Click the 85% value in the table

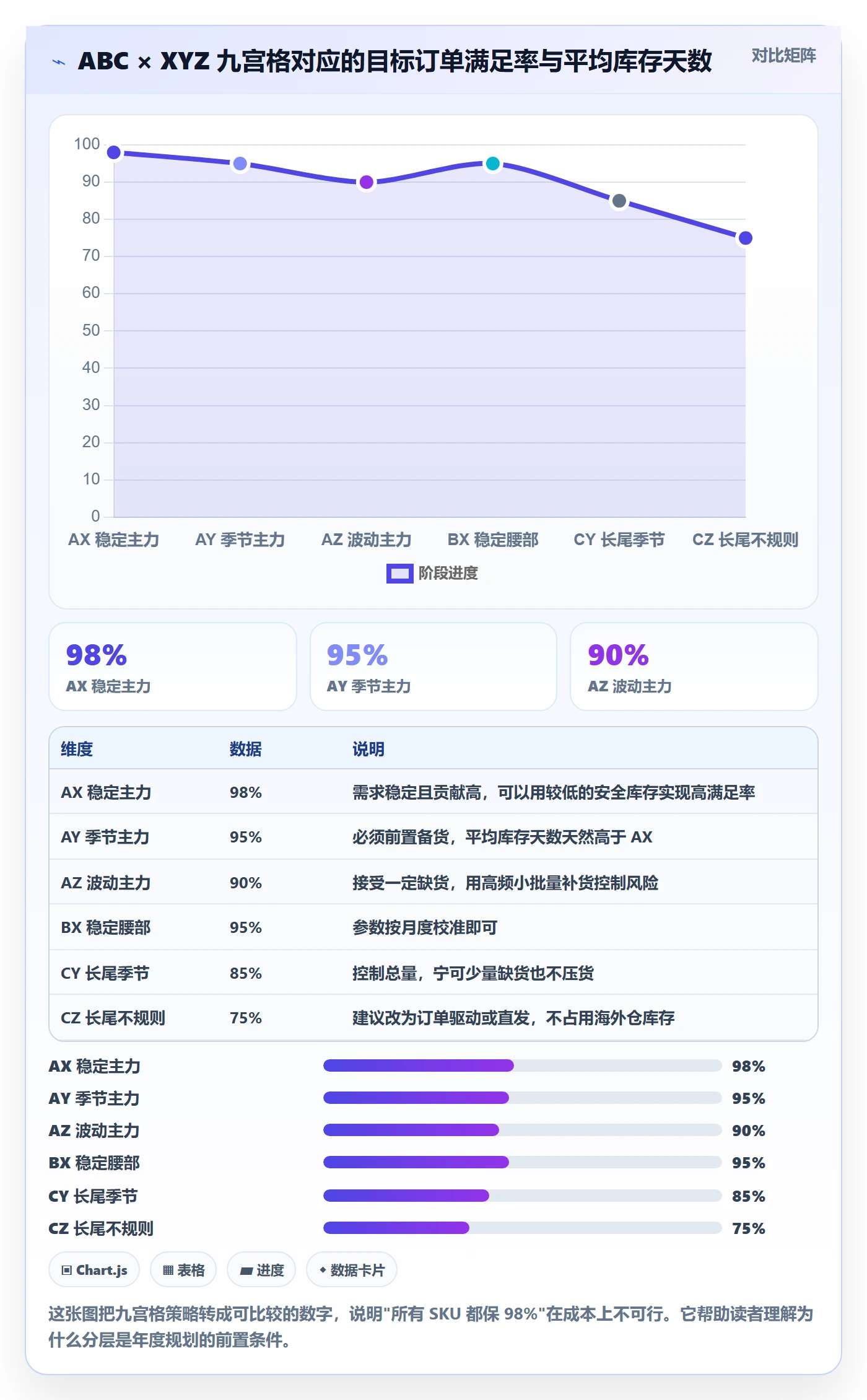point(246,973)
